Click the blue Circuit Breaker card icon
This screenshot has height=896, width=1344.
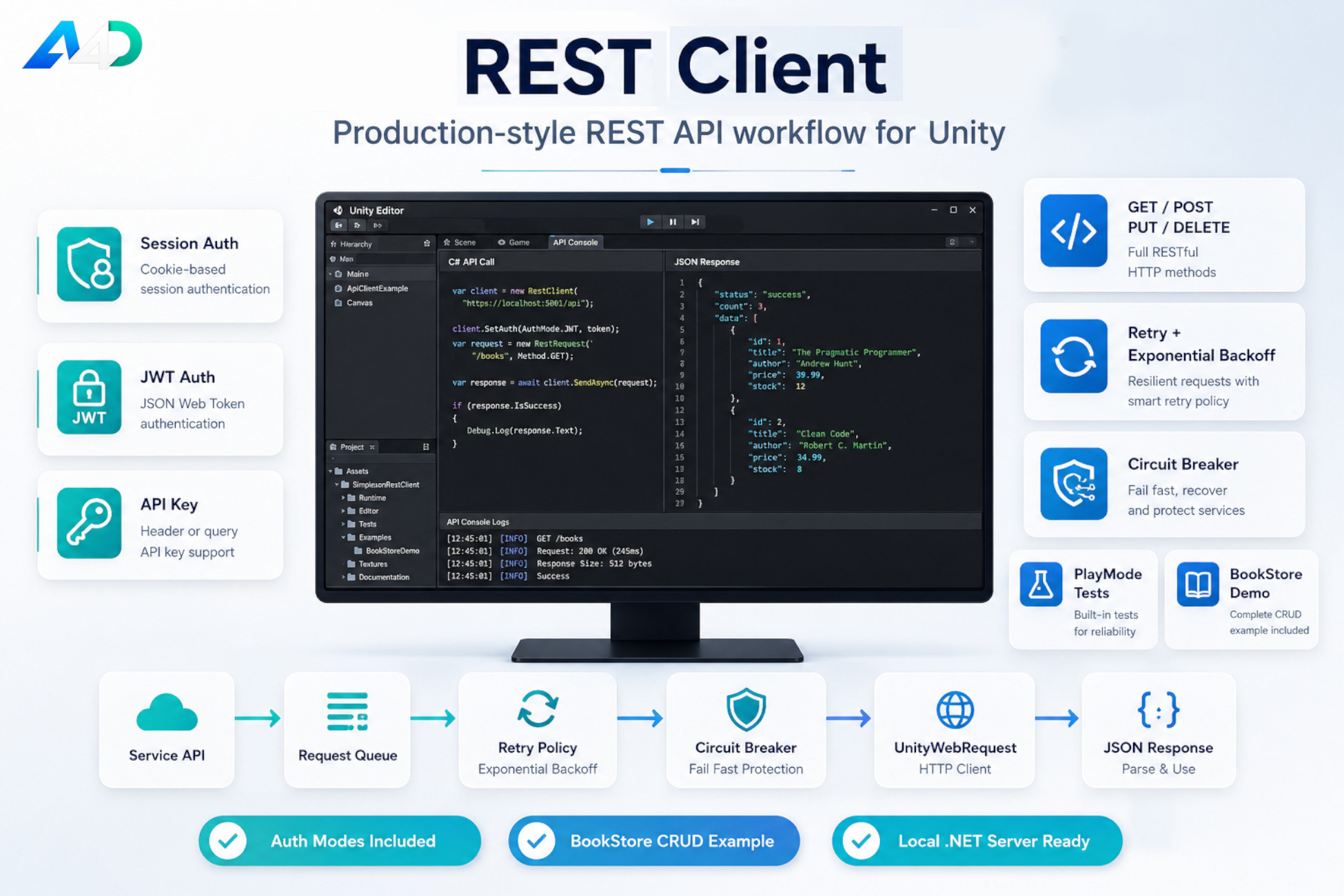pos(1074,484)
